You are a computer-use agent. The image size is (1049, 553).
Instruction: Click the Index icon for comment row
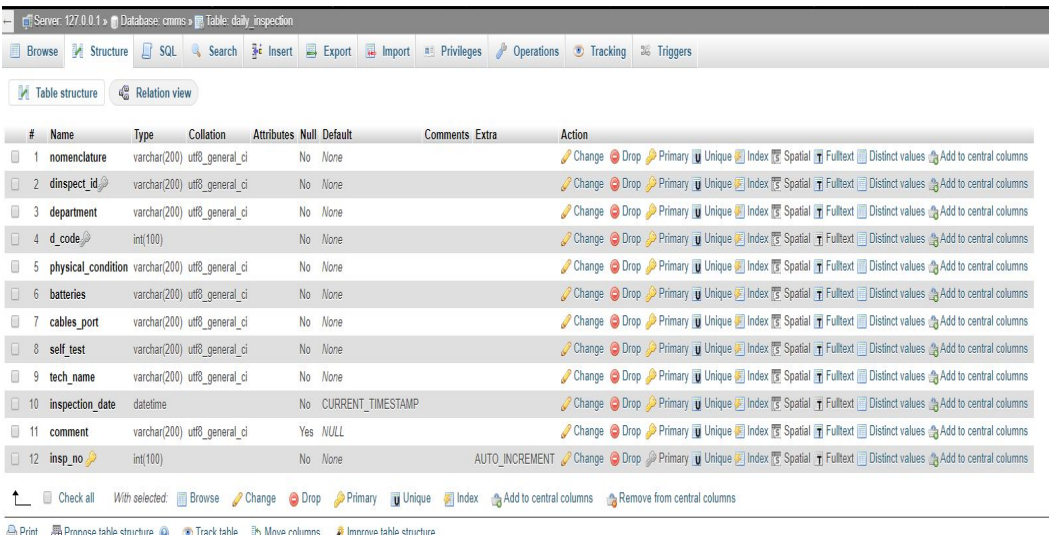click(x=739, y=432)
